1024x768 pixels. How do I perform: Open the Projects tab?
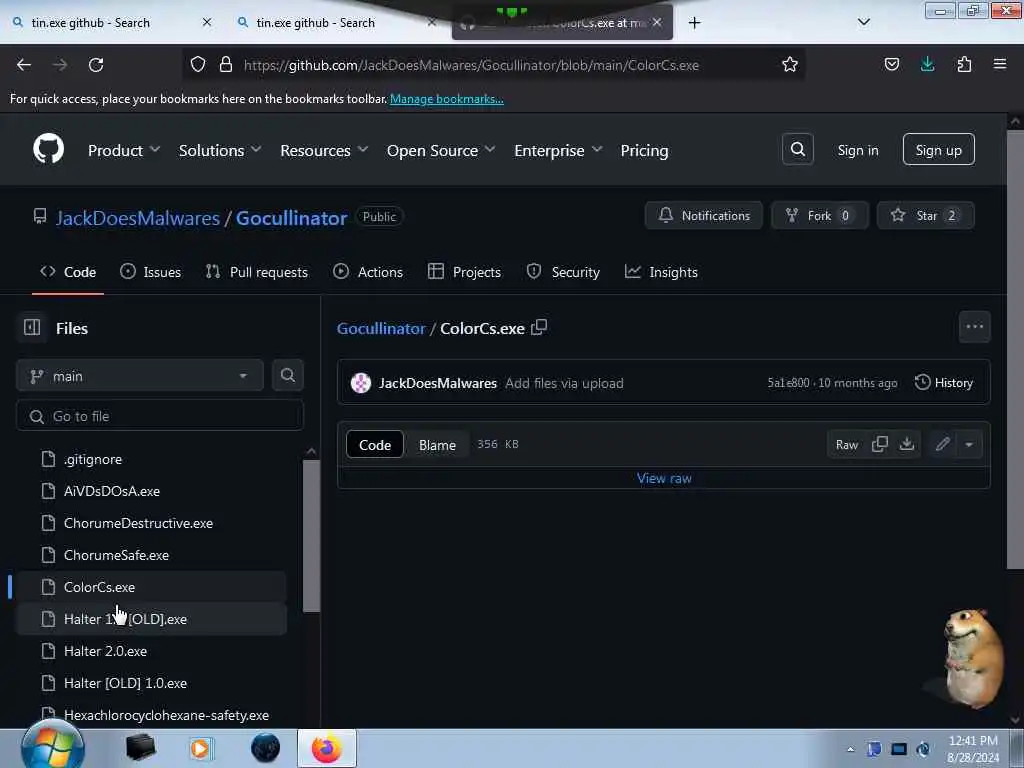[464, 272]
